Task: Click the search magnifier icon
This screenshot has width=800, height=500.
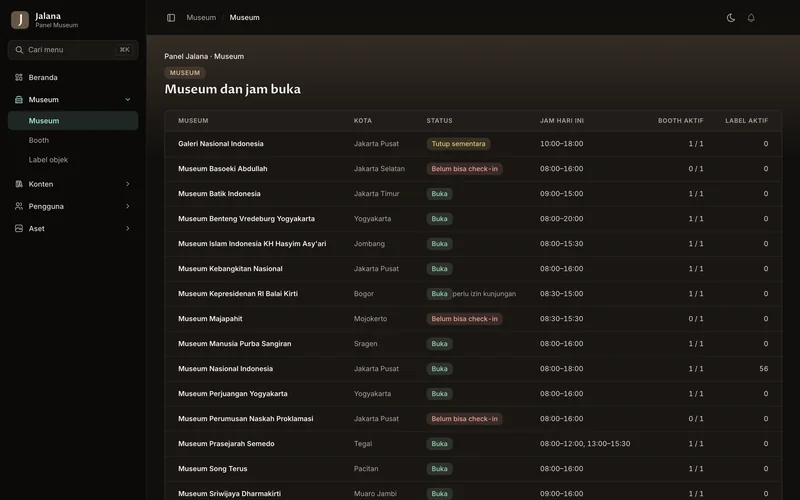Action: (x=19, y=50)
